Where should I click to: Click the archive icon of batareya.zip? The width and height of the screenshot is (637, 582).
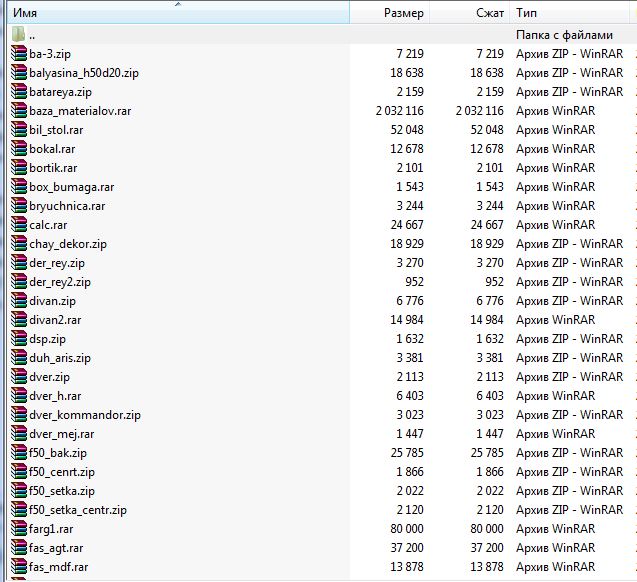click(19, 92)
